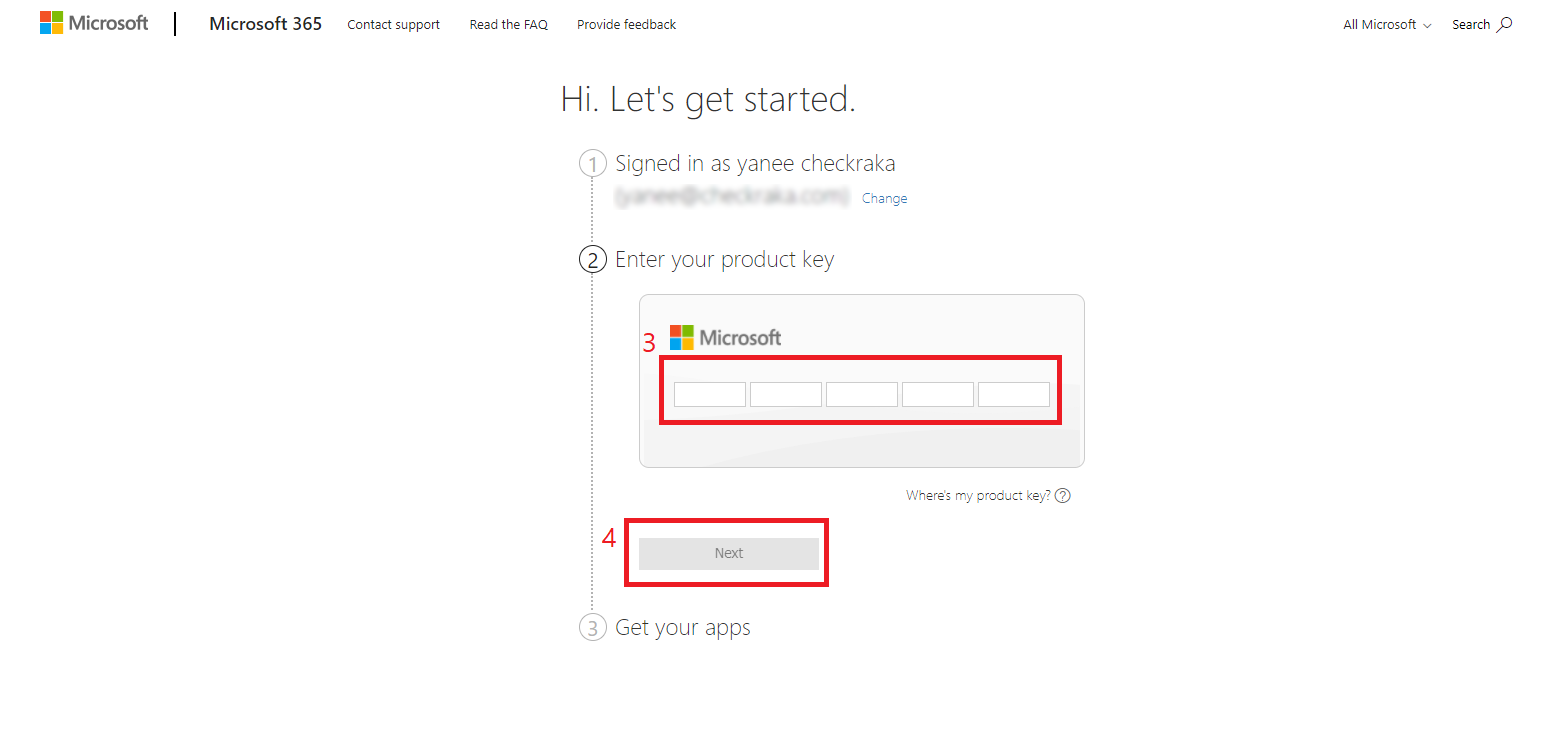
Task: Click the step 1 circle indicator
Action: pos(592,164)
